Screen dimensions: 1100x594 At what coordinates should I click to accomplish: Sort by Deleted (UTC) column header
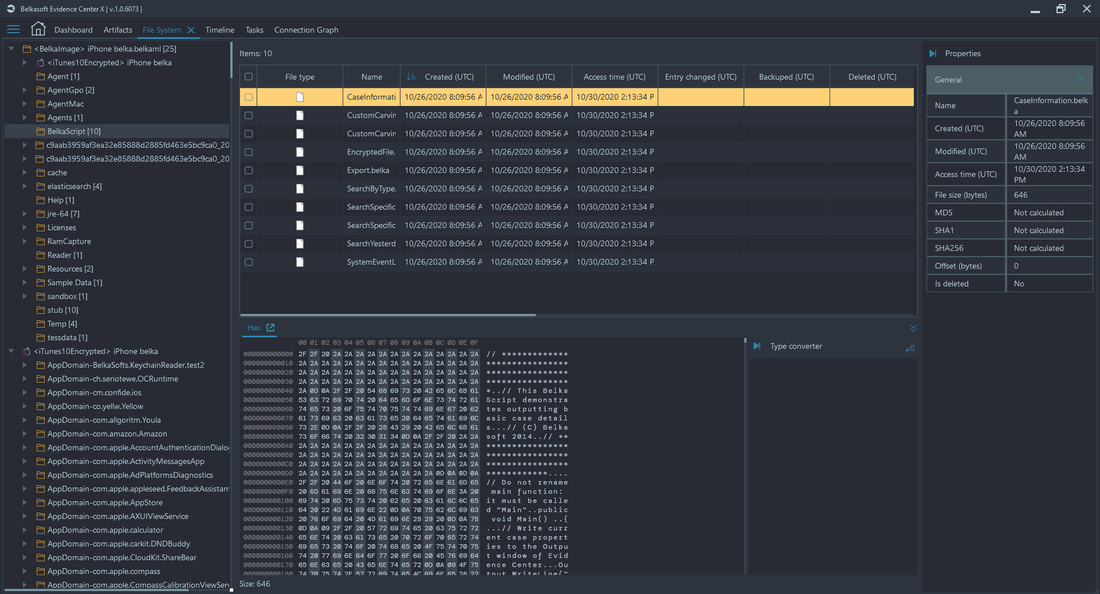click(x=872, y=76)
